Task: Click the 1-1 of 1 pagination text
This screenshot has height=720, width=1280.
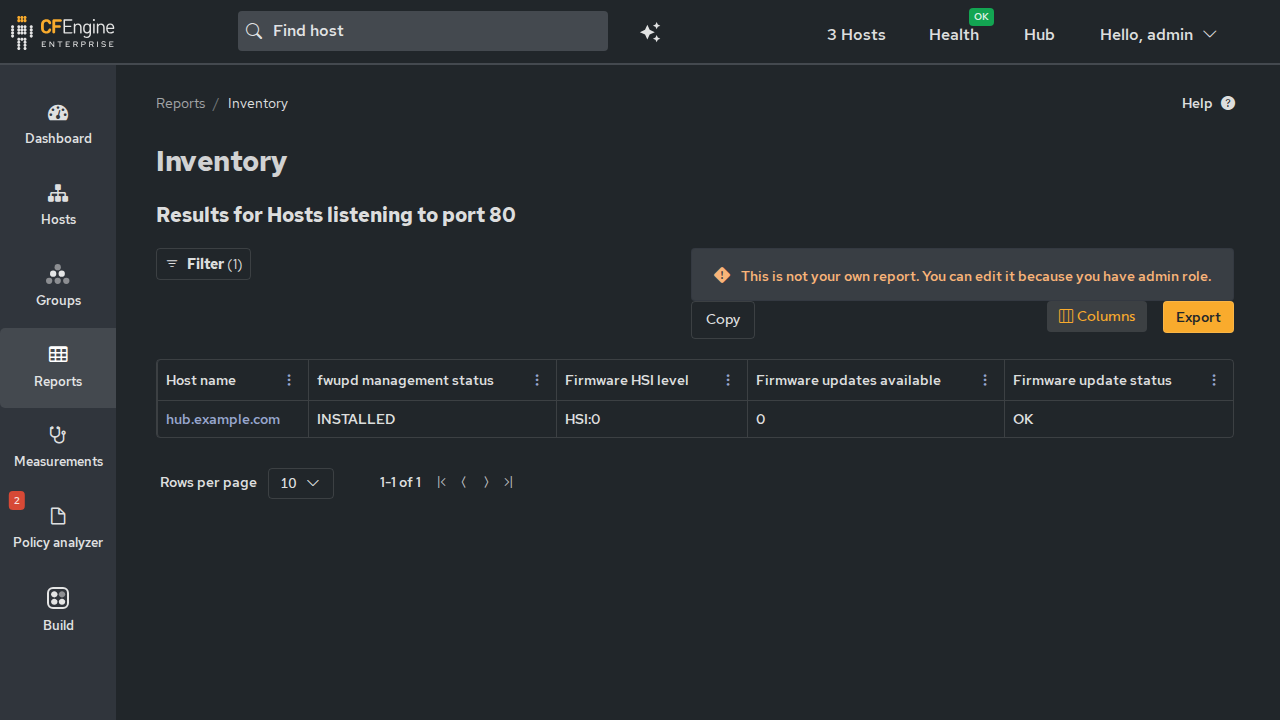Action: (400, 482)
